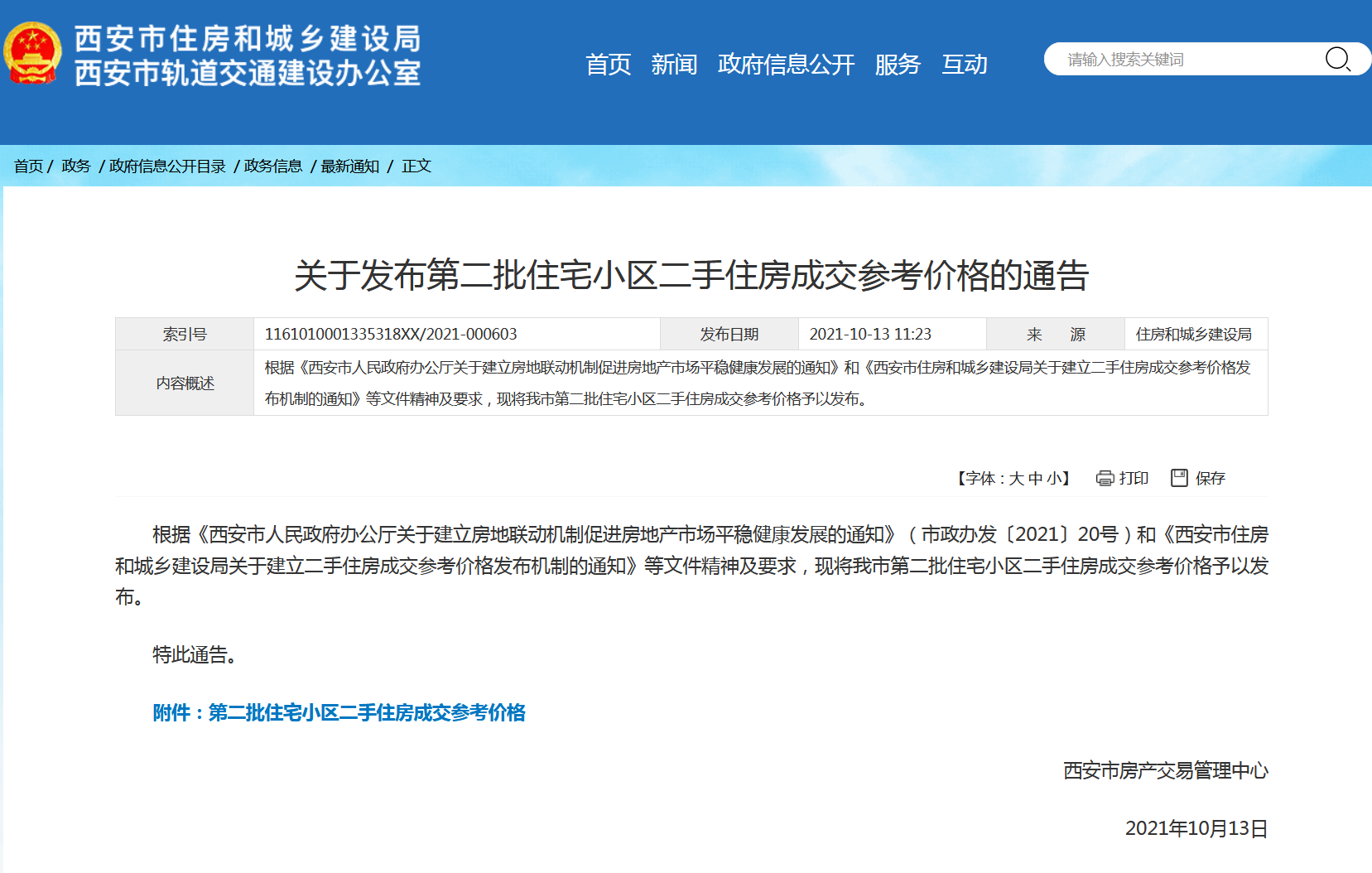Open attachment 第二批住宅小区二手住房成交参考价格
1372x873 pixels.
[x=366, y=712]
